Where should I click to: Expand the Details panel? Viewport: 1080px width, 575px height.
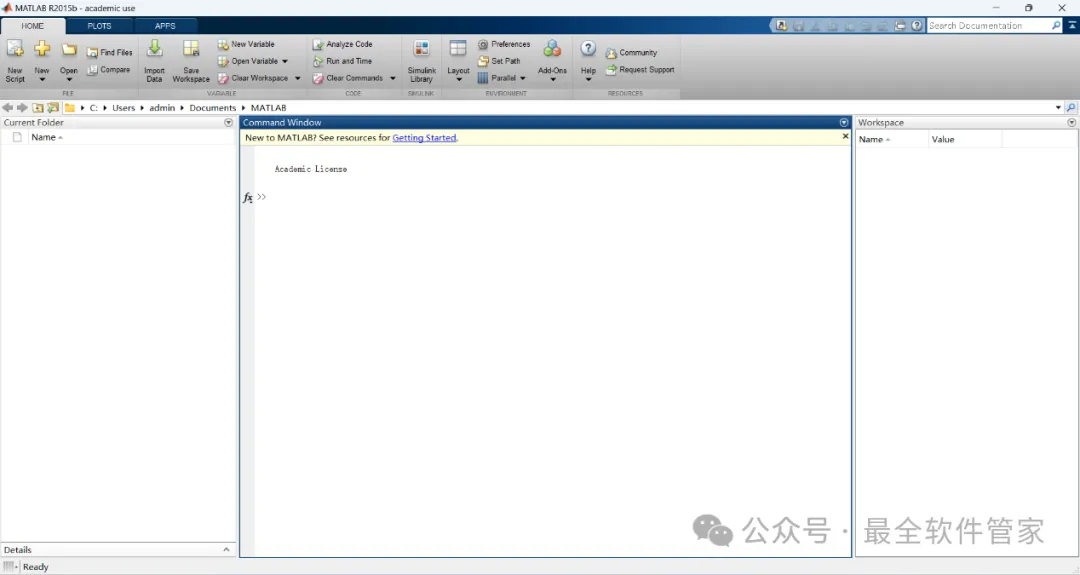tap(226, 550)
